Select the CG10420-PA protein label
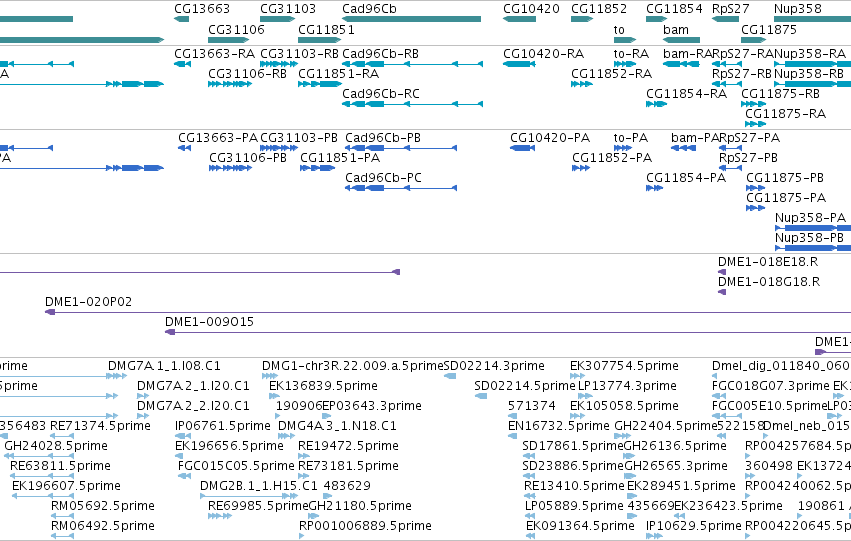The image size is (851, 541). (x=550, y=138)
